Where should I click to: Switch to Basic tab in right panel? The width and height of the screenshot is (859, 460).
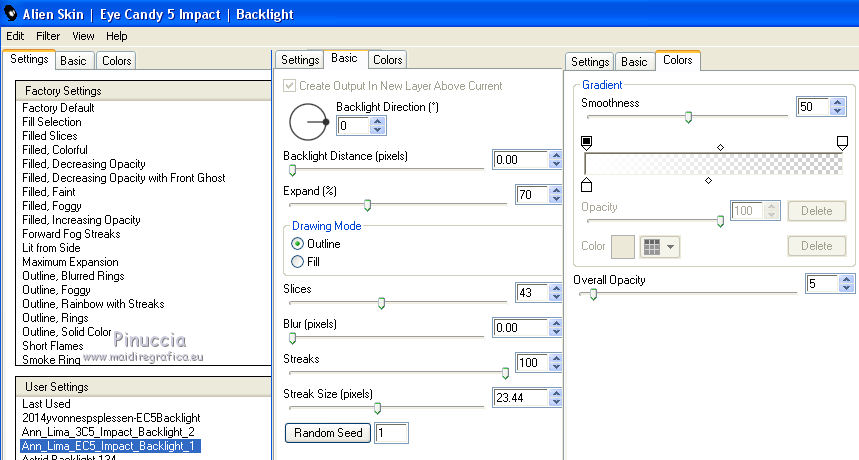pos(634,62)
